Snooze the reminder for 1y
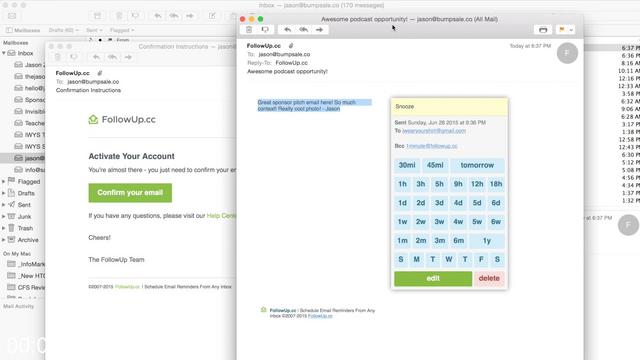The width and height of the screenshot is (640, 360). (487, 241)
